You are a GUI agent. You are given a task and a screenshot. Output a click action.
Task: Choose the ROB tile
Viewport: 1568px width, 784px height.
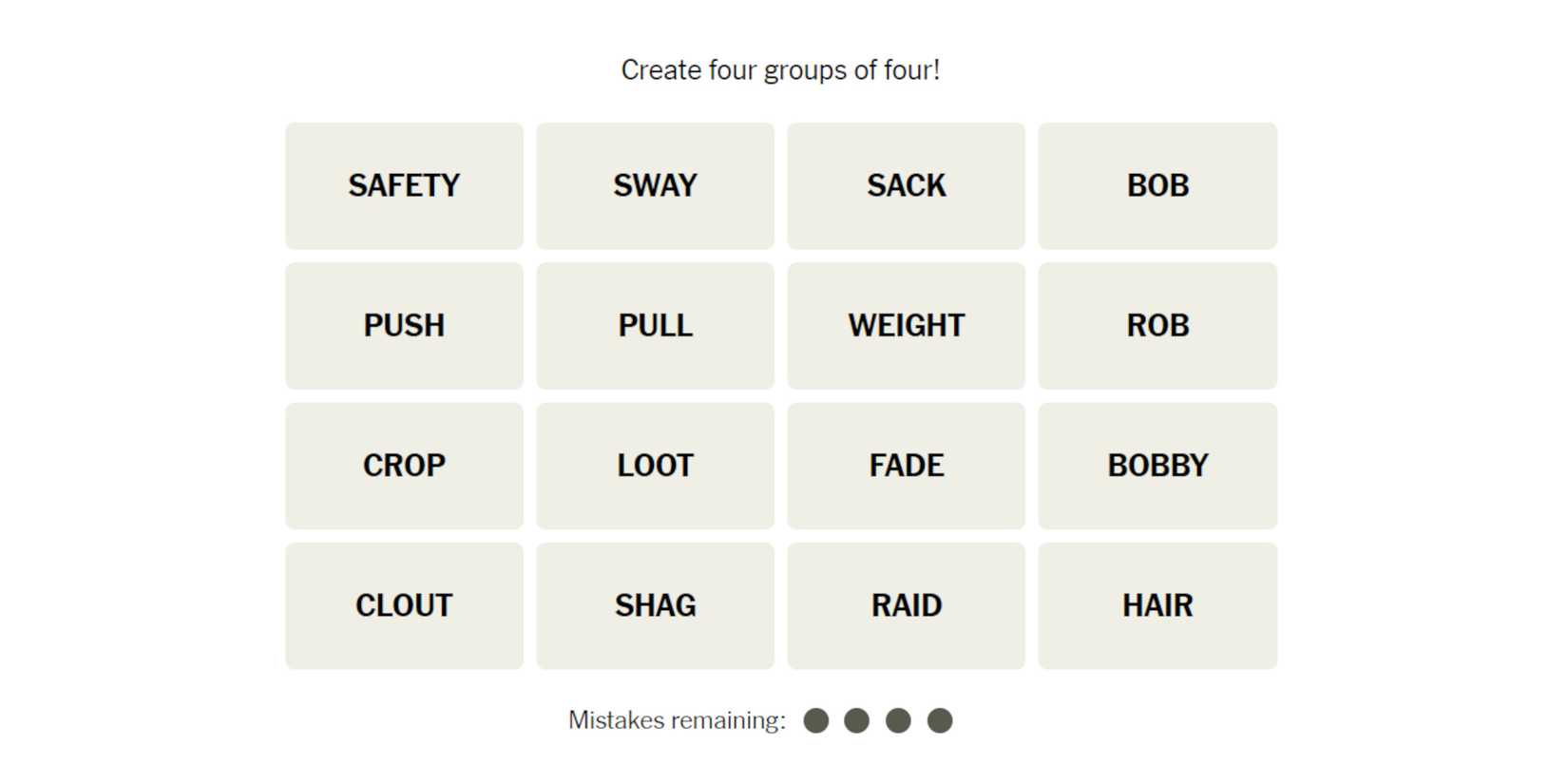(x=1157, y=325)
